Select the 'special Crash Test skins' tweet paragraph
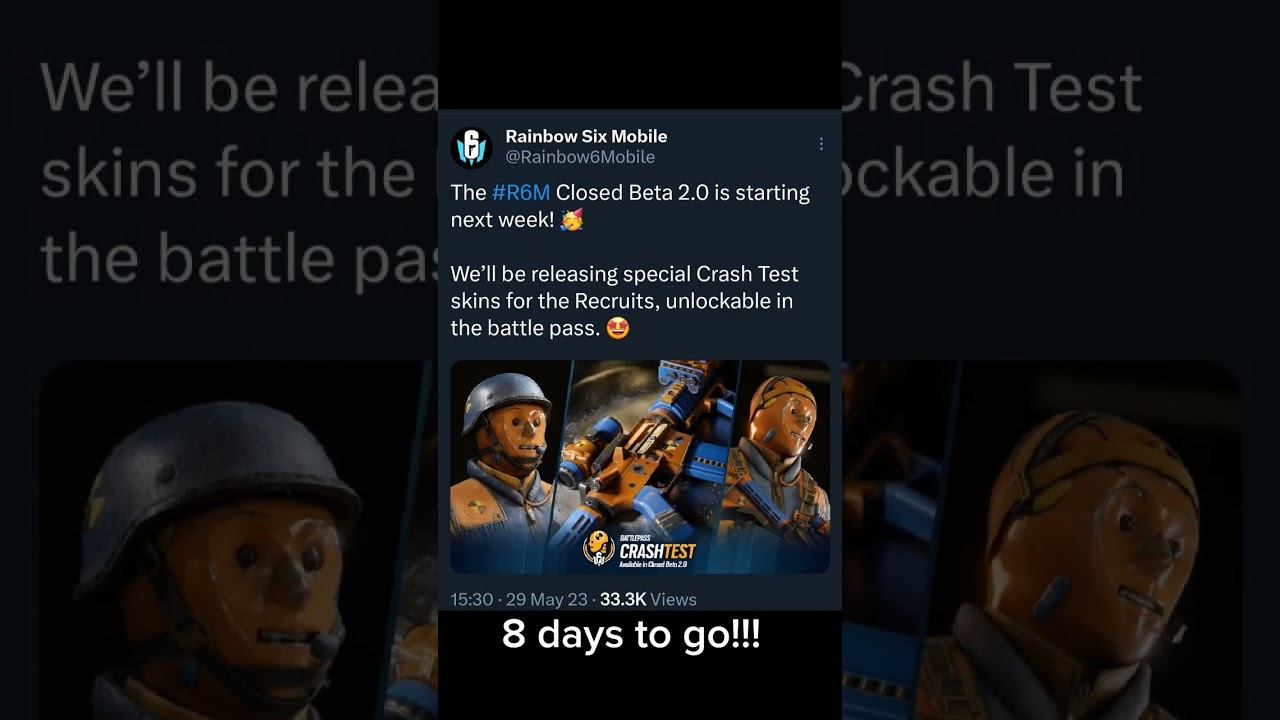The height and width of the screenshot is (720, 1280). coord(625,300)
